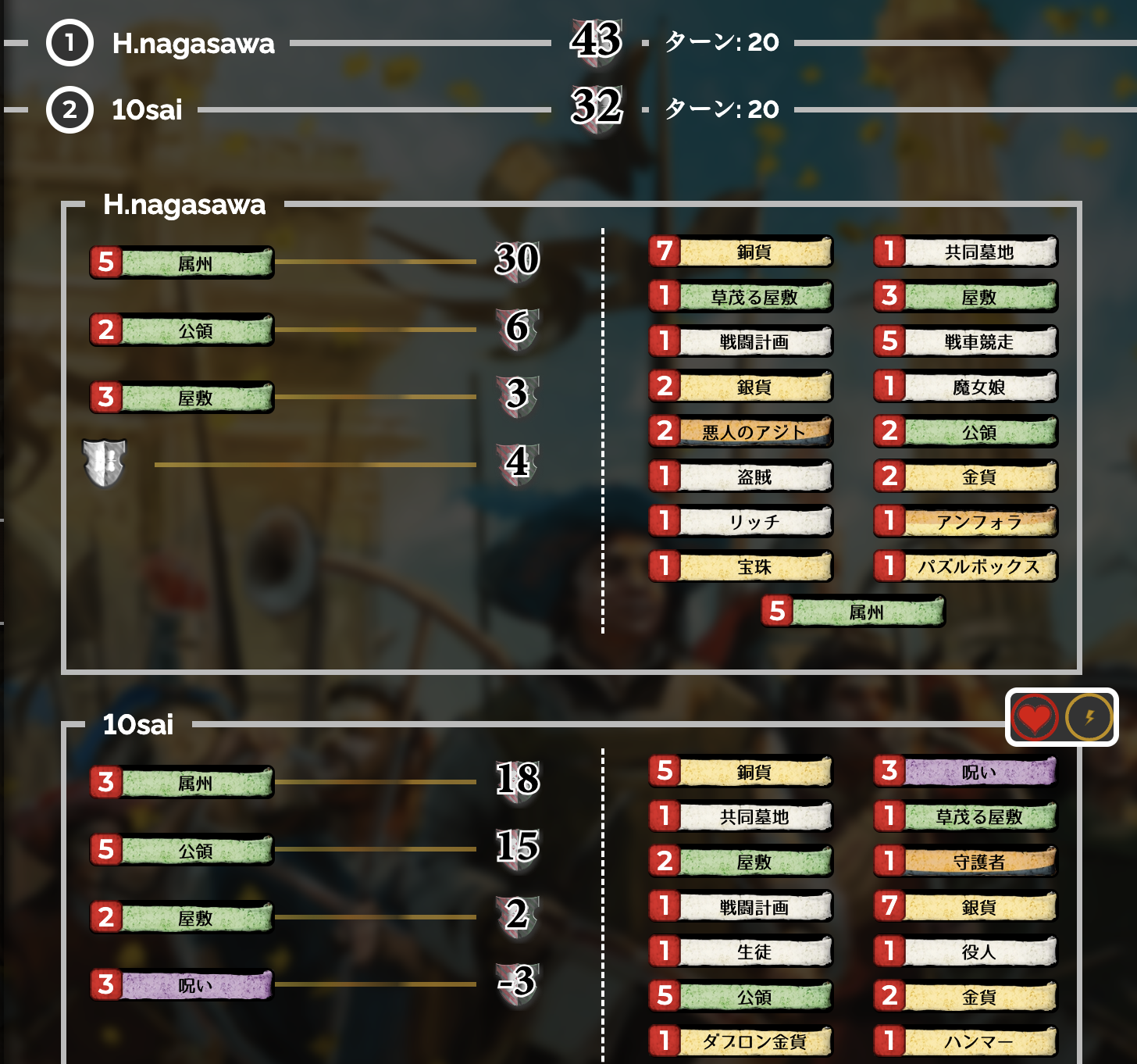Click 10sai's name in the ranking

coord(147,110)
